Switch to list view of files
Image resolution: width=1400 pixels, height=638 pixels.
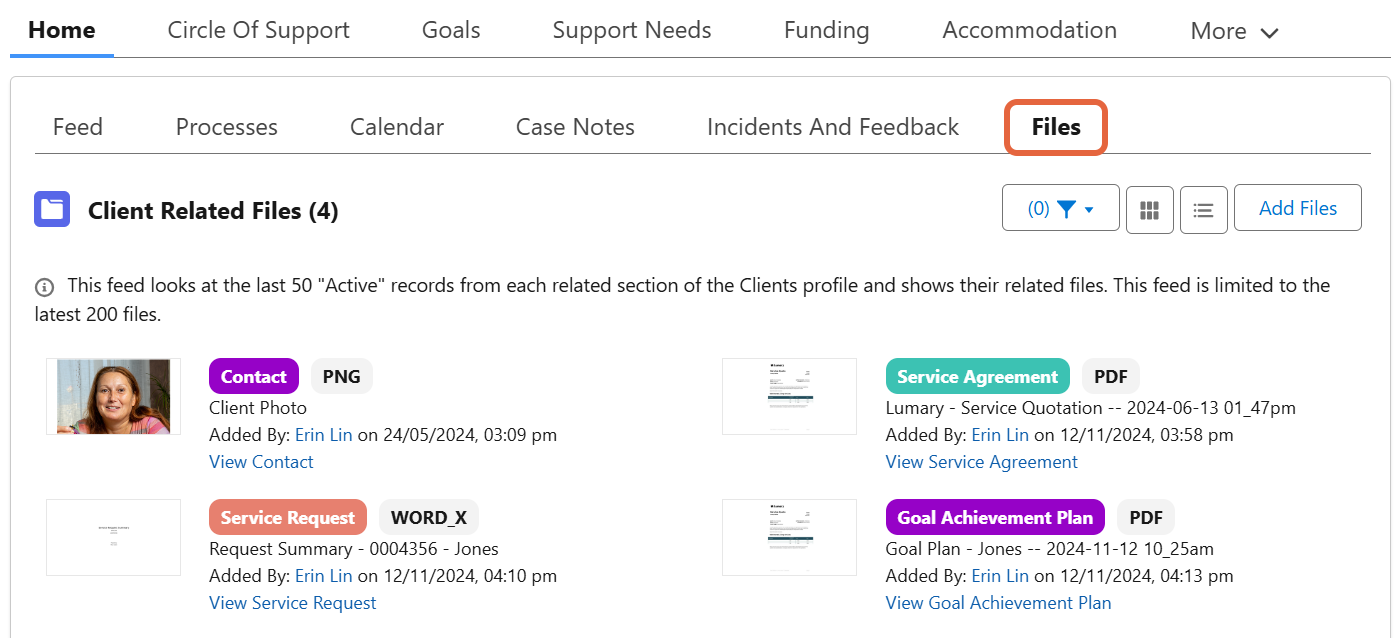click(x=1203, y=210)
